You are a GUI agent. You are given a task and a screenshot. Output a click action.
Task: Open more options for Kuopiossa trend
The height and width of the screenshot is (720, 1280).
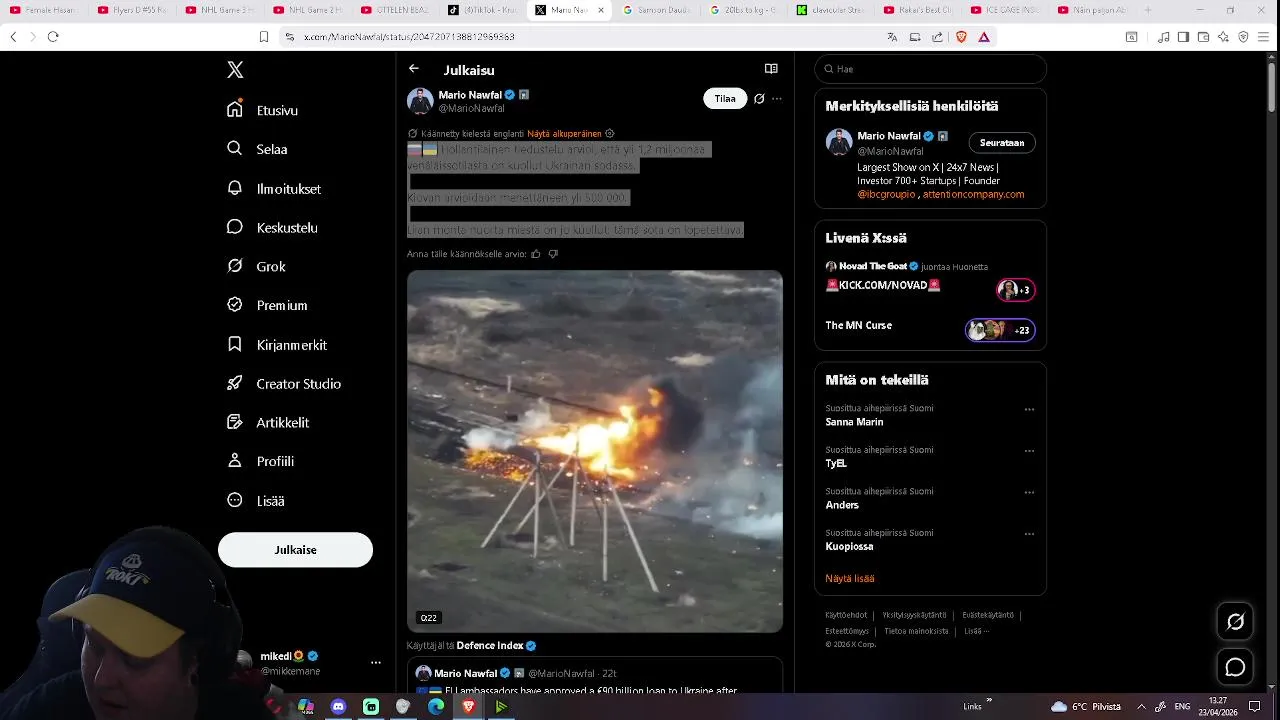[1029, 534]
